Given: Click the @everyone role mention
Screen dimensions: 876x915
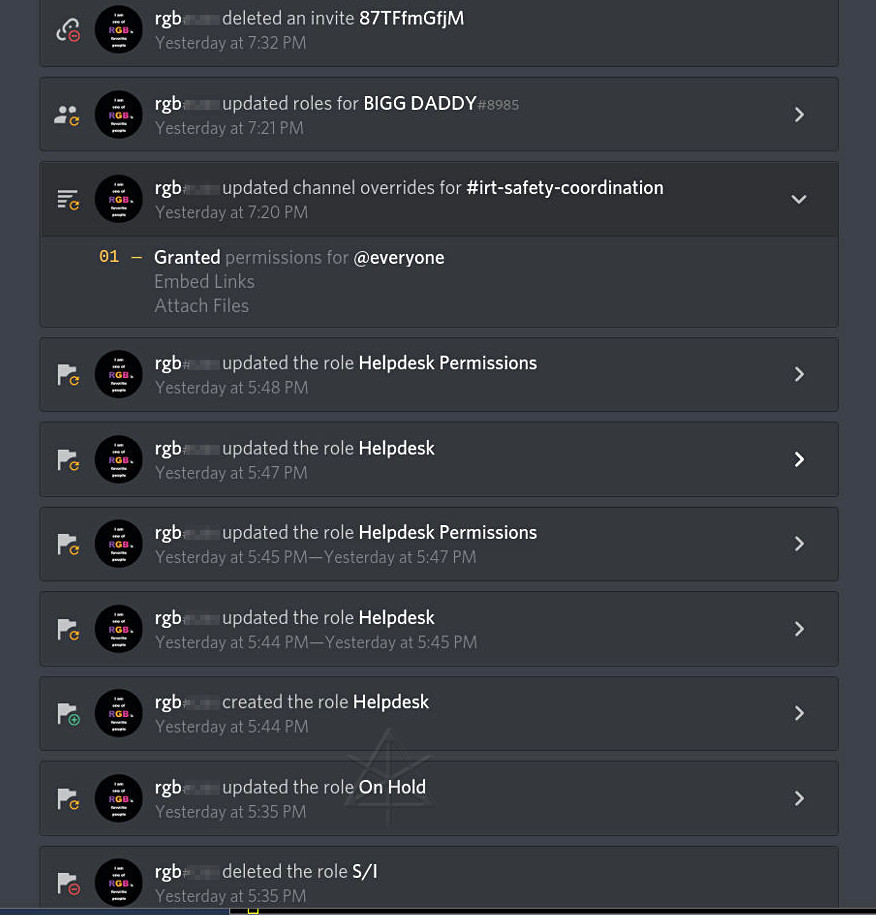Looking at the screenshot, I should pyautogui.click(x=399, y=258).
